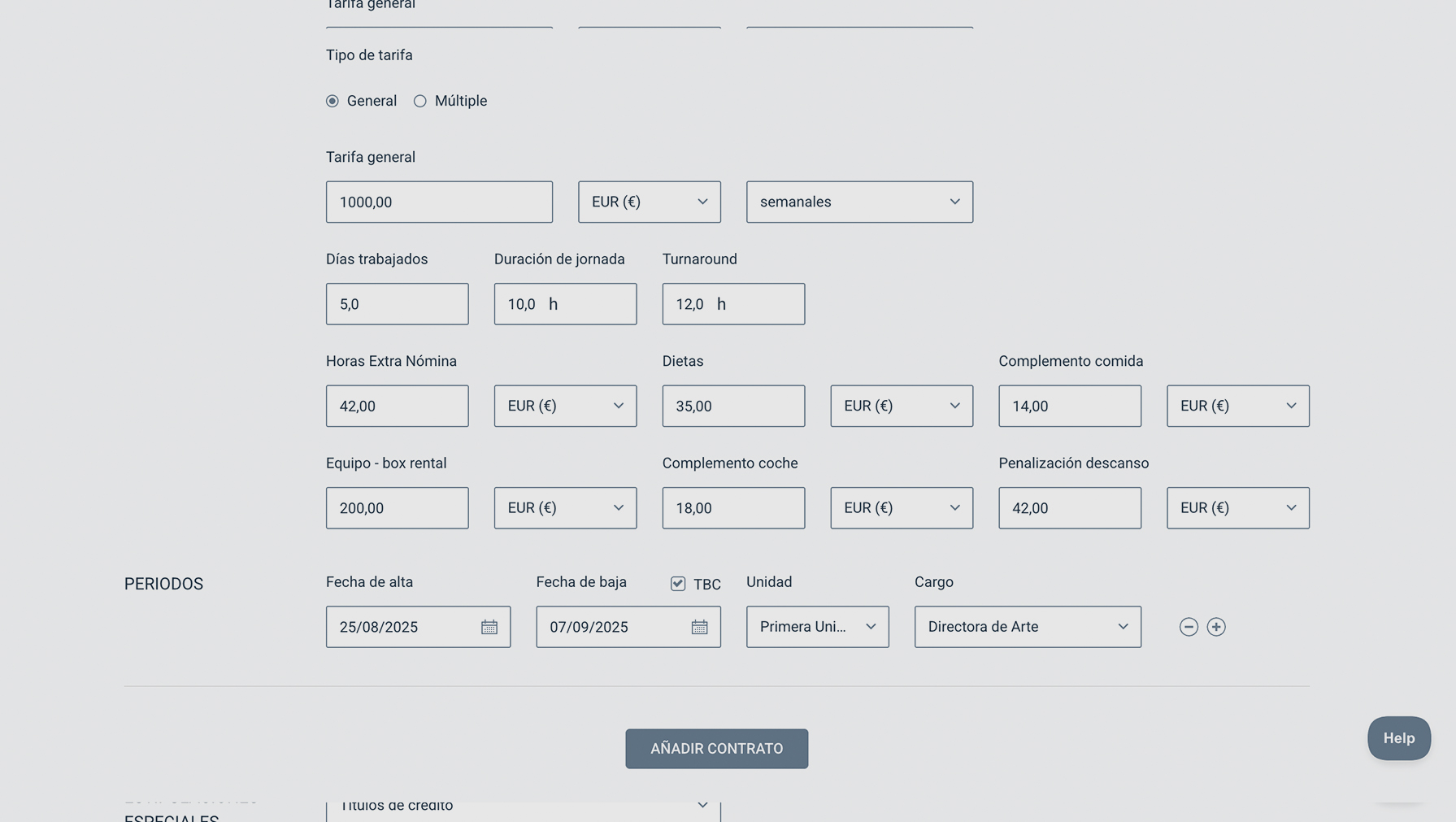Image resolution: width=1456 pixels, height=822 pixels.
Task: Select the Múltiple tariff type
Action: pos(420,102)
